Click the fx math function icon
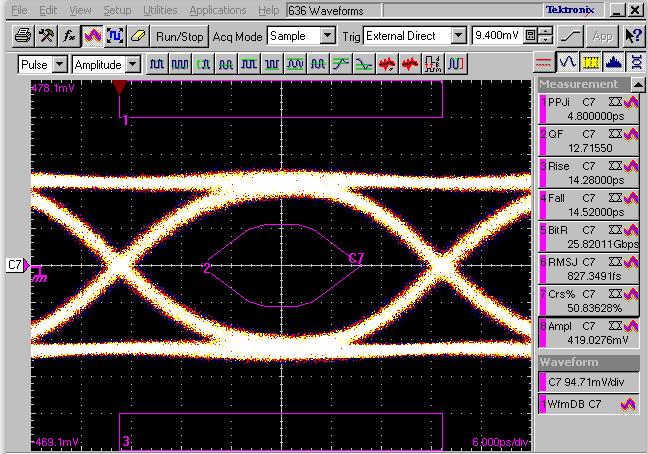 point(69,36)
